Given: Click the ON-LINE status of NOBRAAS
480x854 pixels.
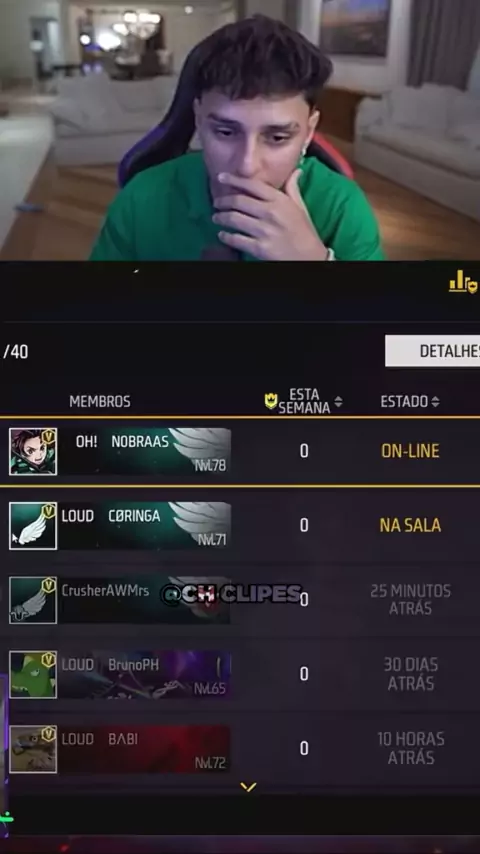Looking at the screenshot, I should point(410,451).
